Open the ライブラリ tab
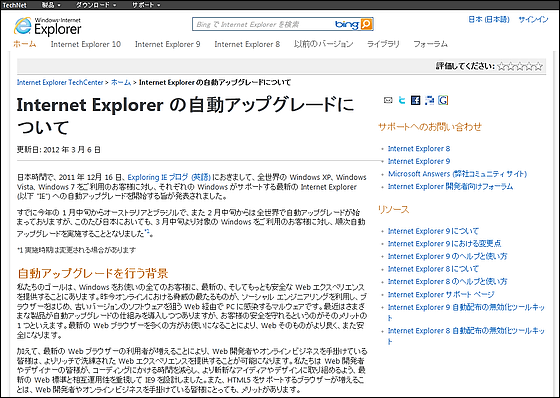The width and height of the screenshot is (560, 398). click(383, 44)
